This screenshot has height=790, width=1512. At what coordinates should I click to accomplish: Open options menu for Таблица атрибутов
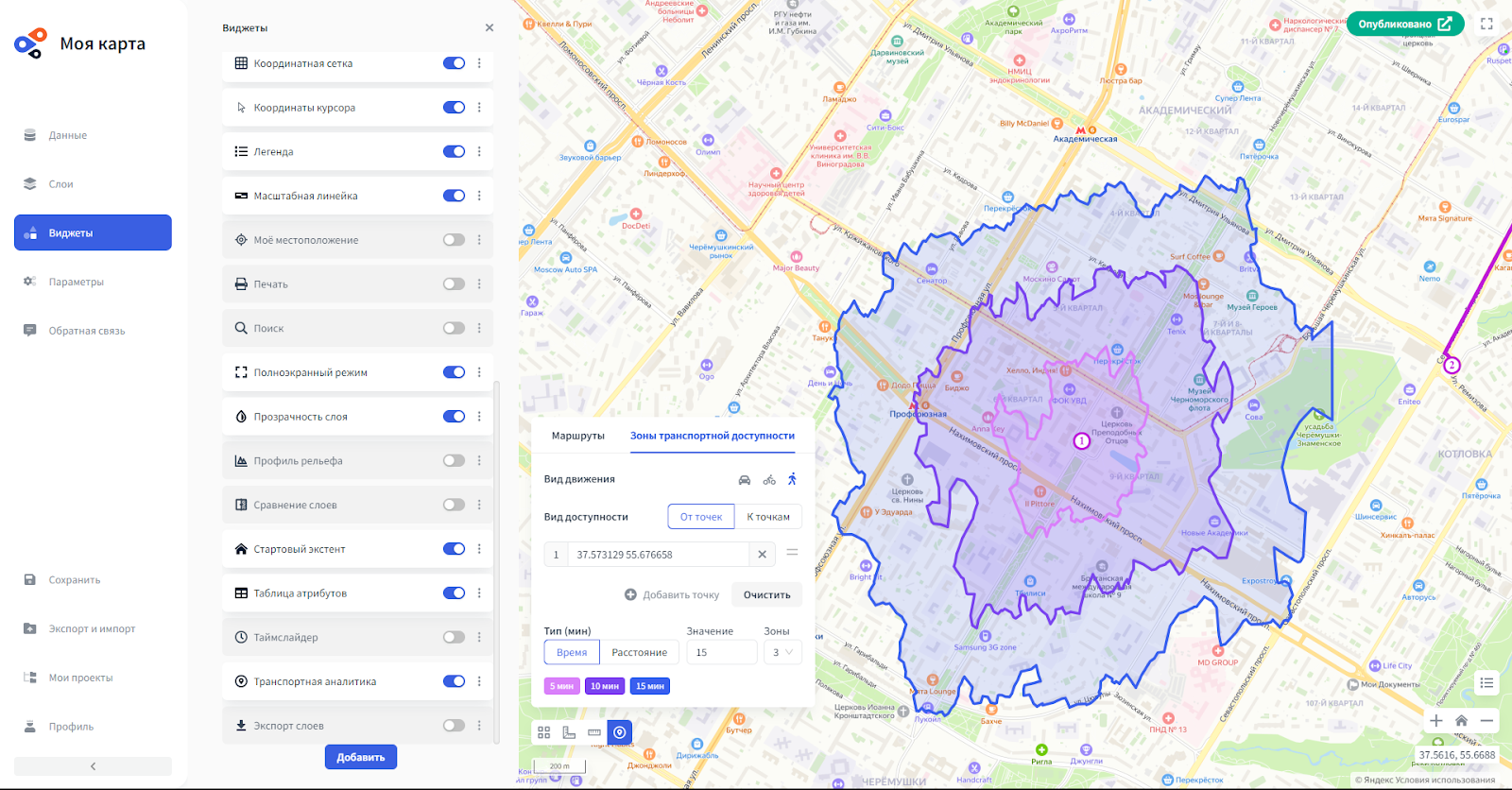pos(479,593)
